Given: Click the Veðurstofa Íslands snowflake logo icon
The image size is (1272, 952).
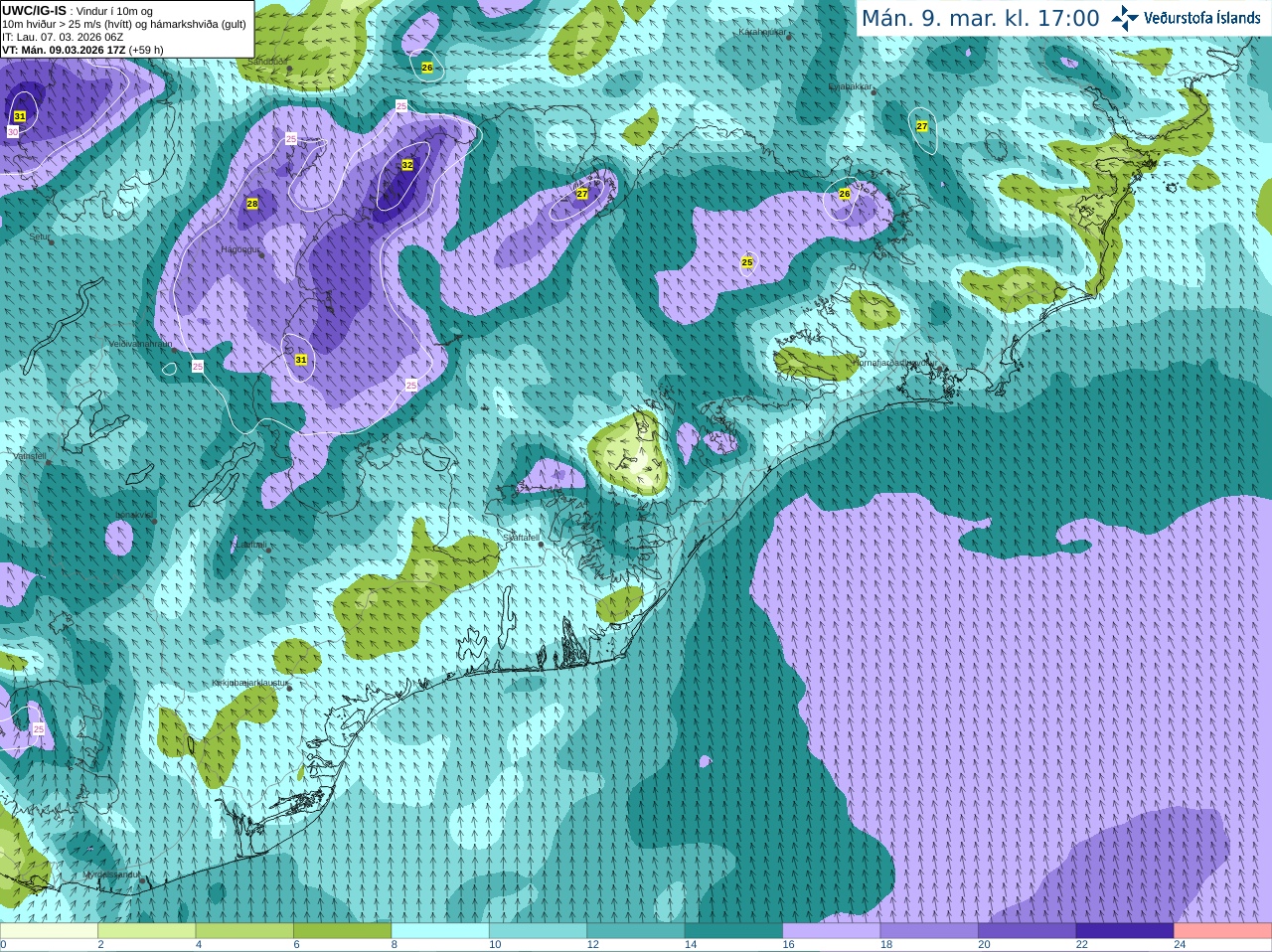Looking at the screenshot, I should click(x=1125, y=18).
